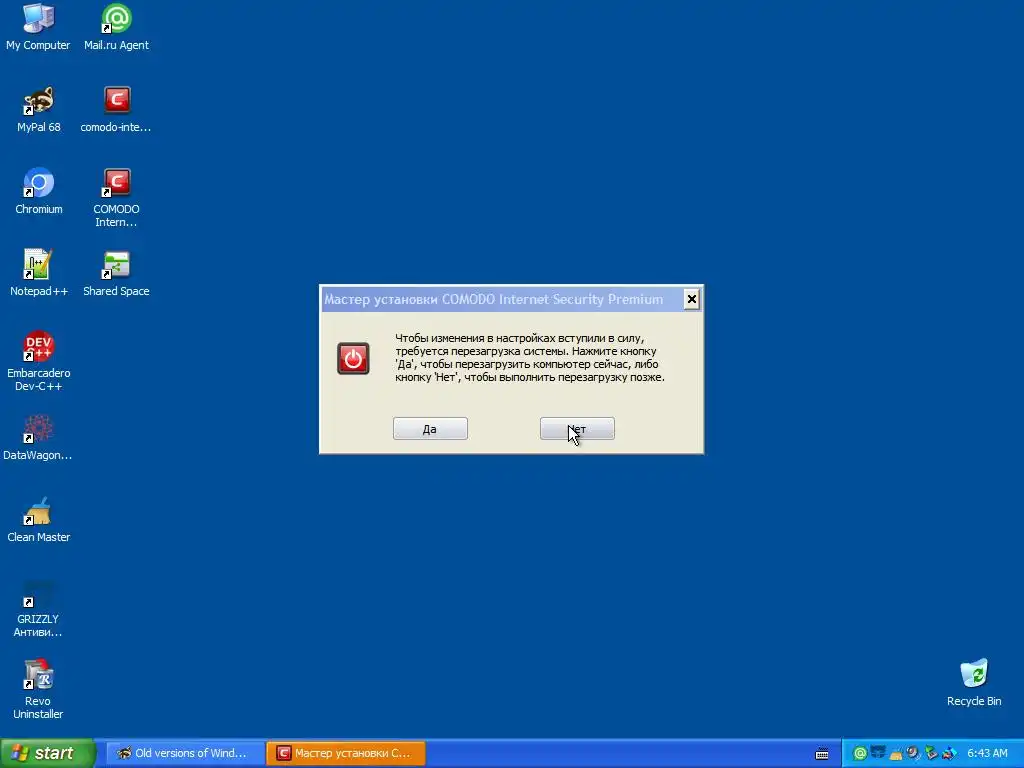The height and width of the screenshot is (768, 1024).
Task: Click the 'Нет' button to restart later
Action: pos(577,428)
